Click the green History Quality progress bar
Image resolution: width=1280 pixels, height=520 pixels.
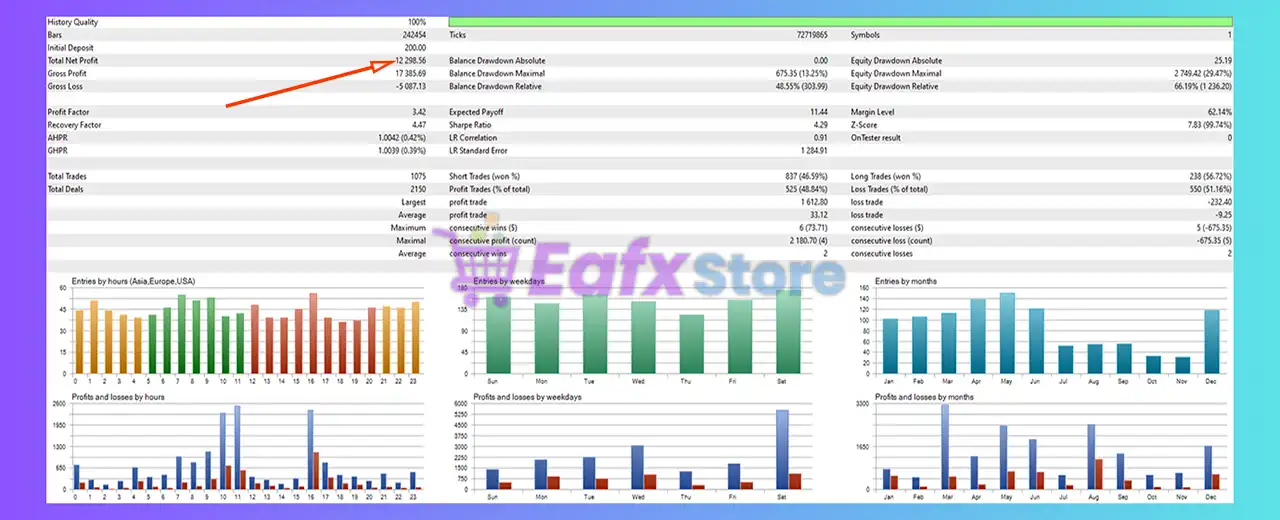840,21
